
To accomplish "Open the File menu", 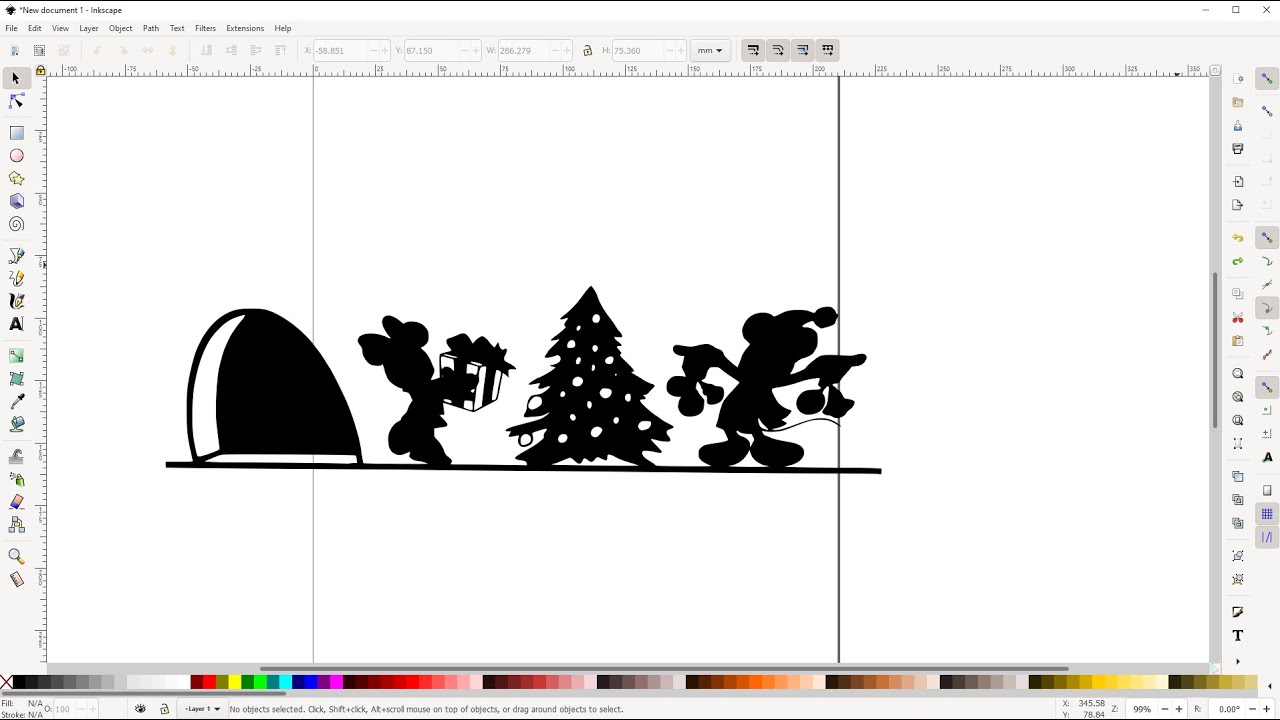I will [11, 28].
